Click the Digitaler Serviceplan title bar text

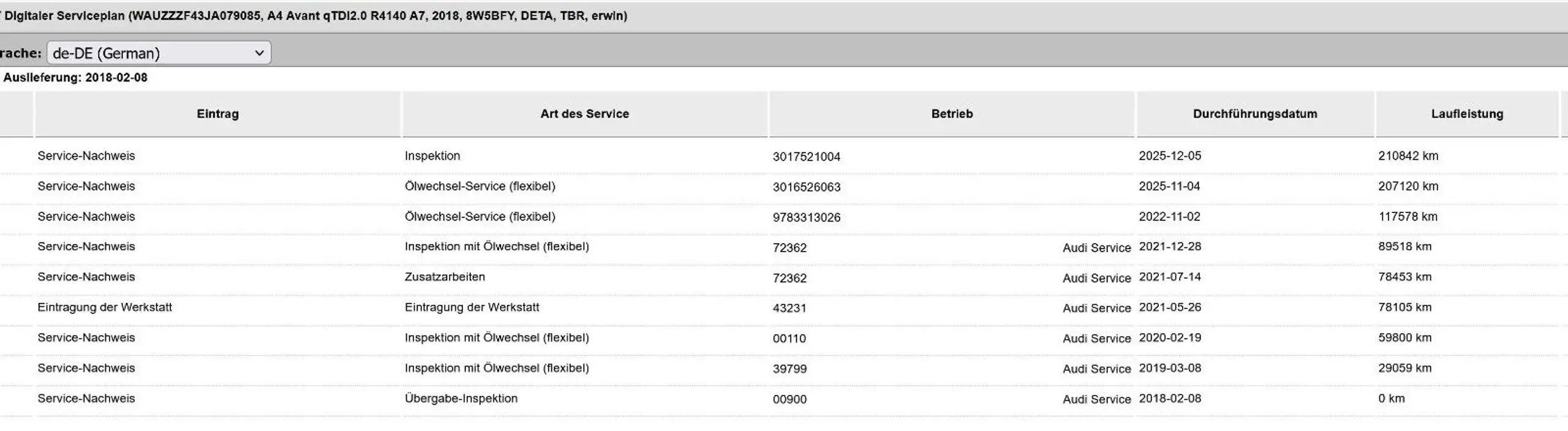(315, 16)
